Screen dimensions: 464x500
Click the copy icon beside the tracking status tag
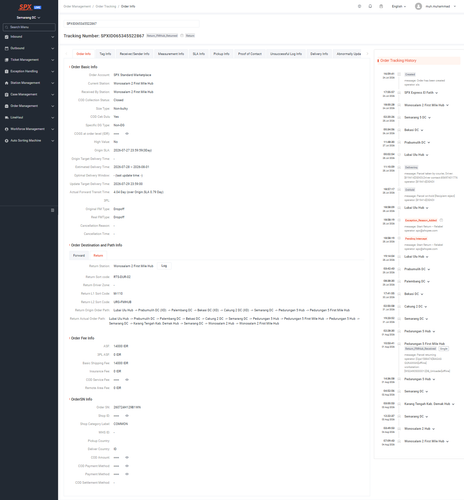tap(182, 36)
